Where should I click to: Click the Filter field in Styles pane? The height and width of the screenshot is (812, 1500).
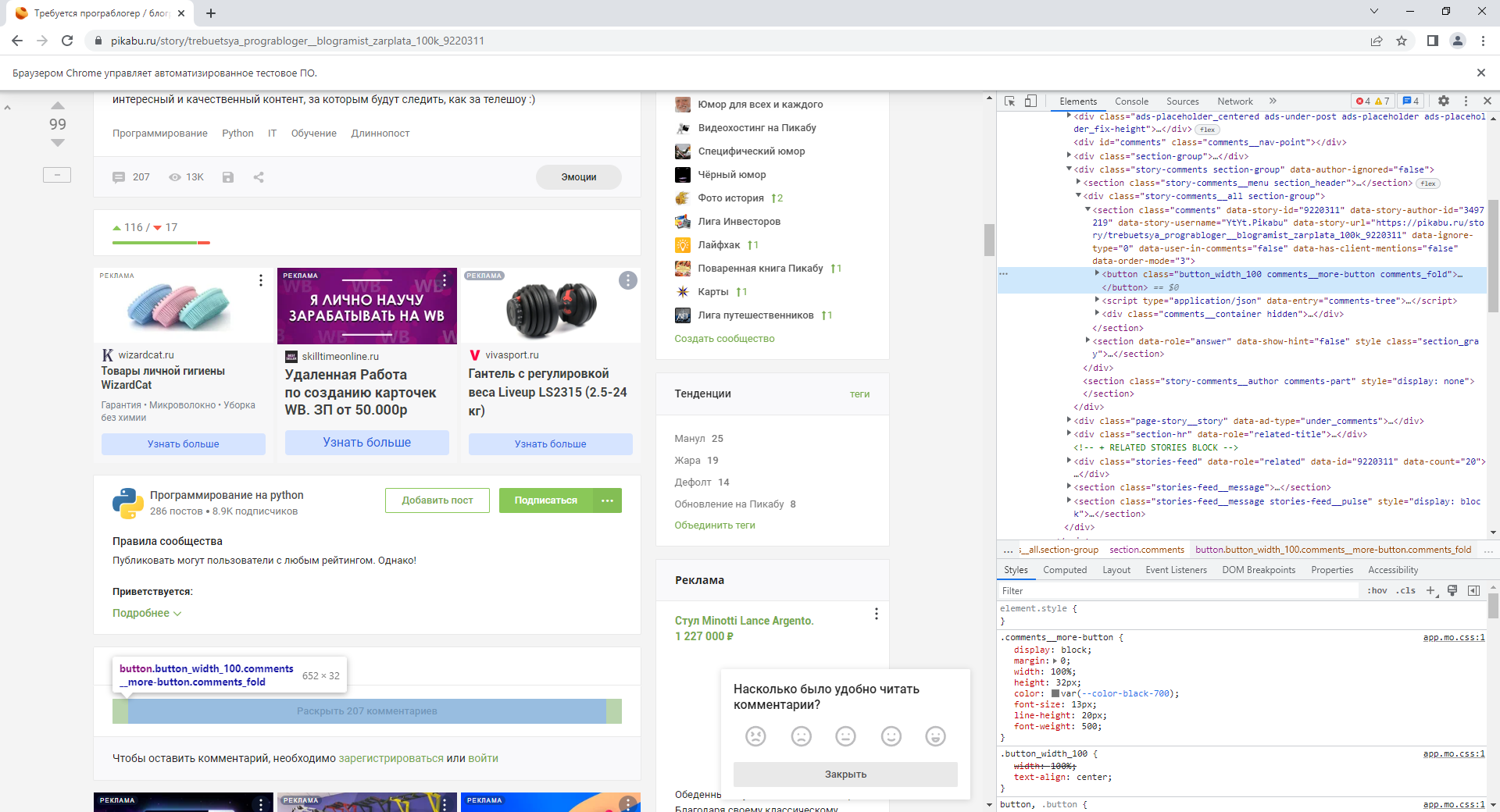coord(1178,591)
